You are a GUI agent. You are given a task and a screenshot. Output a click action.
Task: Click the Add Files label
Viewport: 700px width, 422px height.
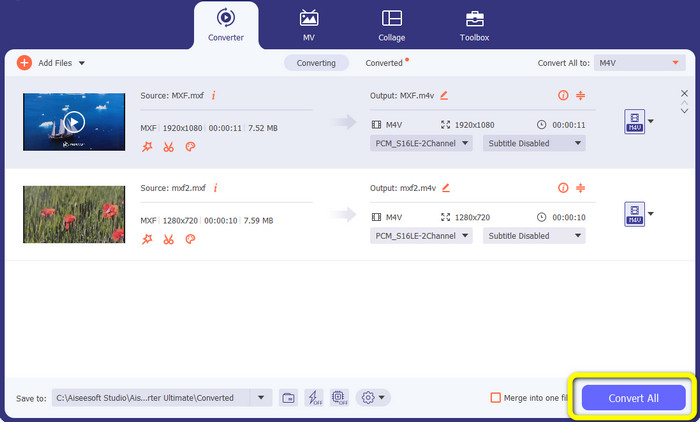click(55, 63)
